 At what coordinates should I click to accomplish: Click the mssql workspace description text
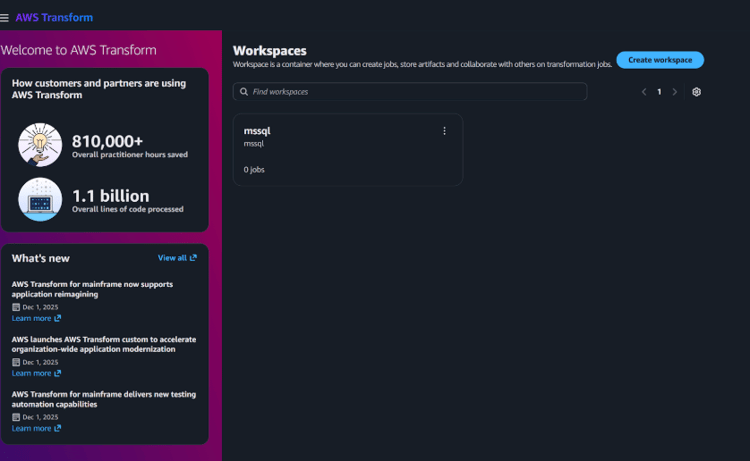(x=254, y=143)
